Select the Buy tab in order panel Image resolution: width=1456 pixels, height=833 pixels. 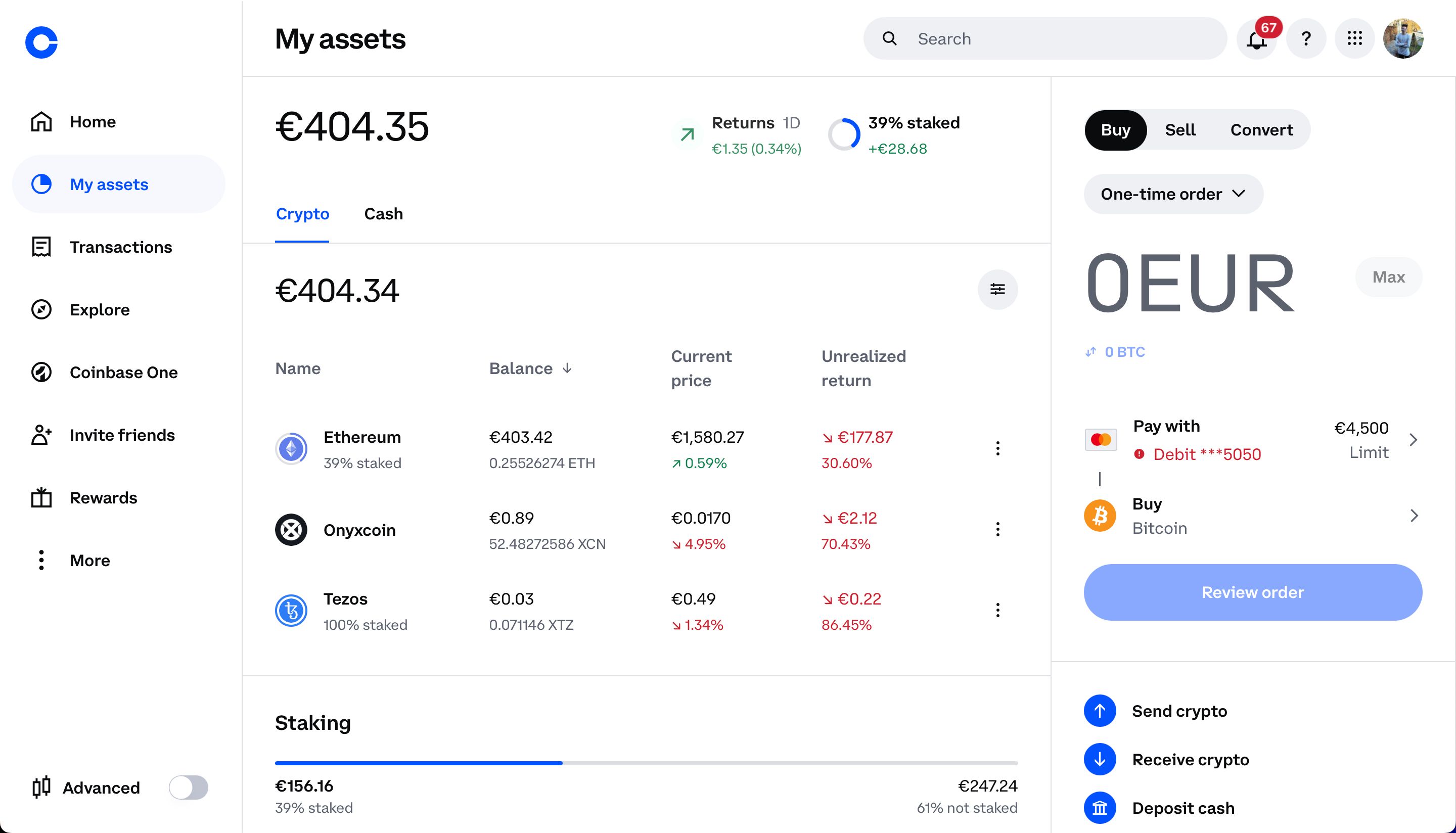pyautogui.click(x=1115, y=130)
